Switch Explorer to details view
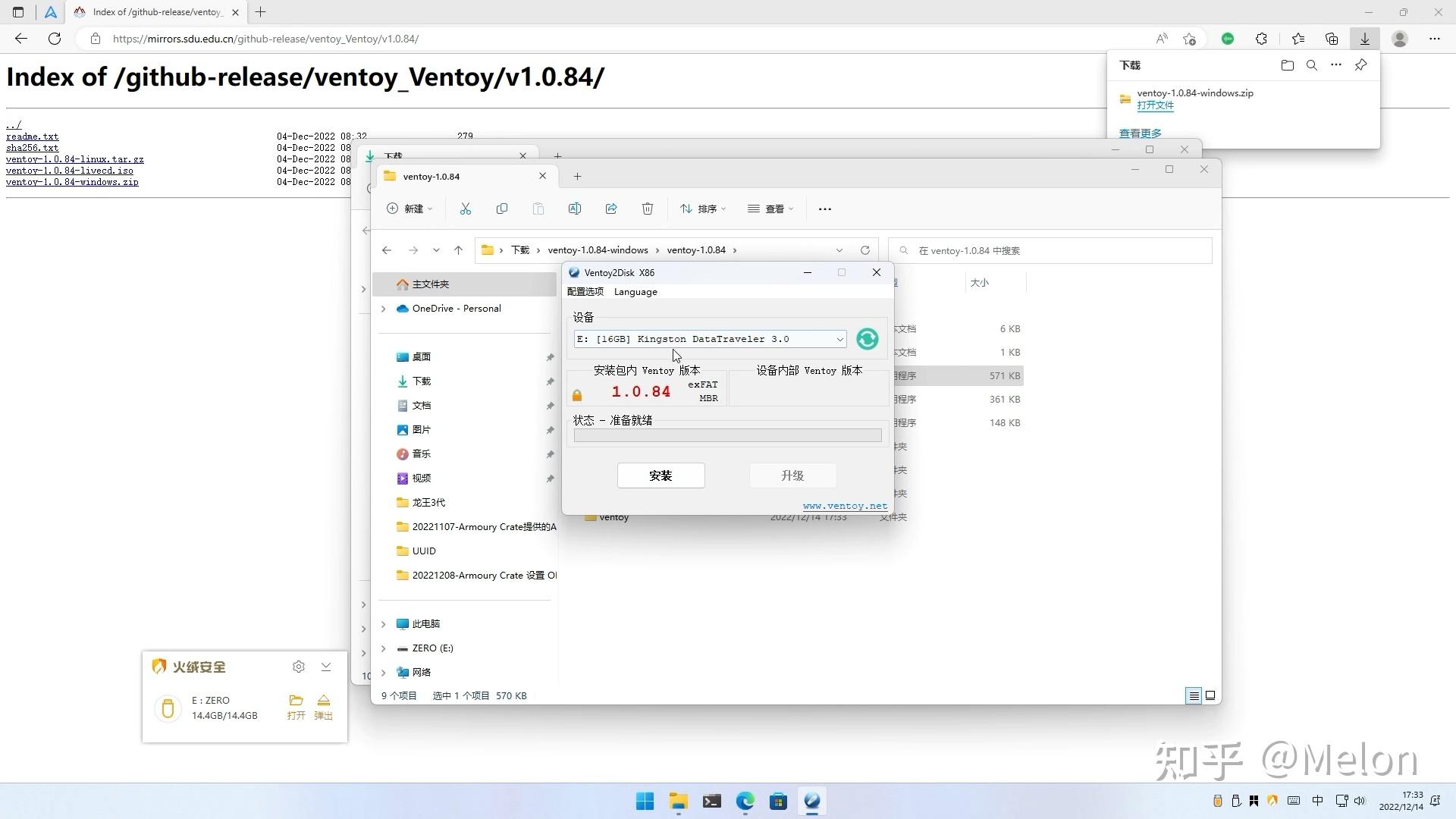Viewport: 1456px width, 819px height. (x=1194, y=695)
